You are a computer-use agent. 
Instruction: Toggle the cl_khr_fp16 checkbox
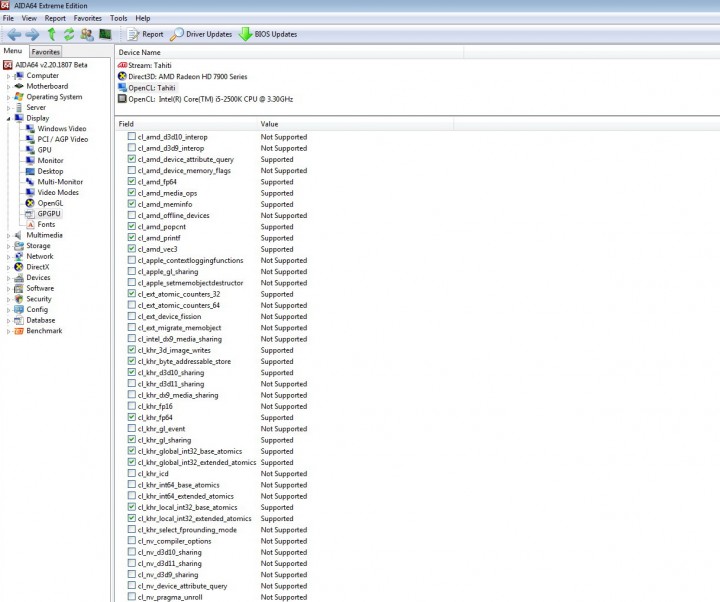132,406
